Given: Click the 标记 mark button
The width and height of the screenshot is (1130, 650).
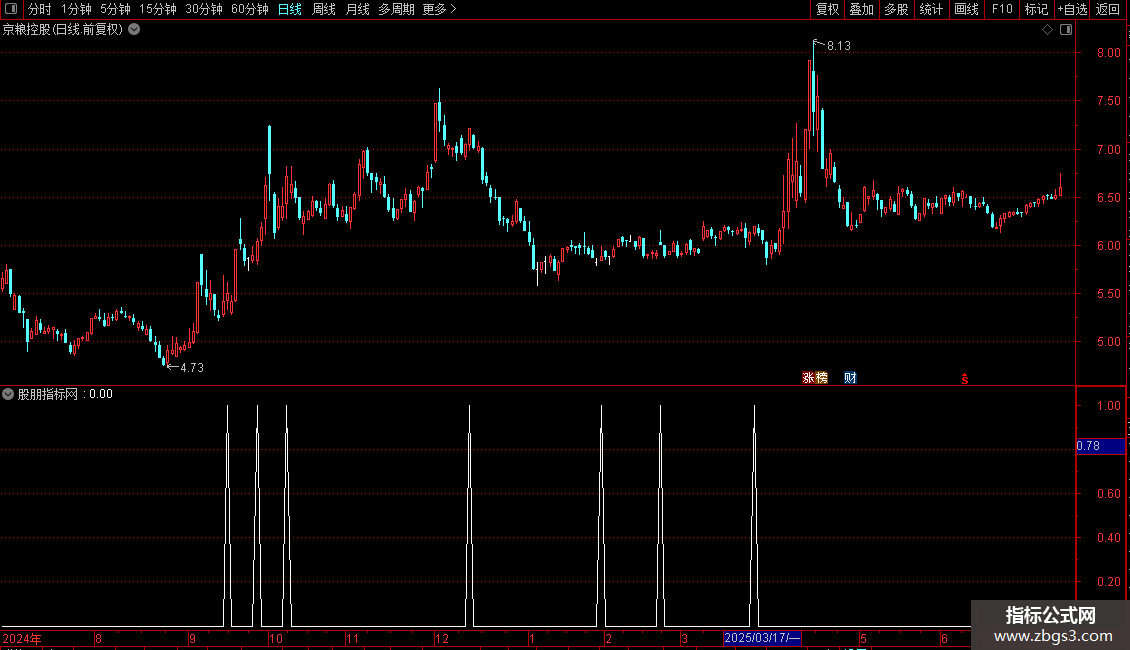Looking at the screenshot, I should pyautogui.click(x=1036, y=9).
